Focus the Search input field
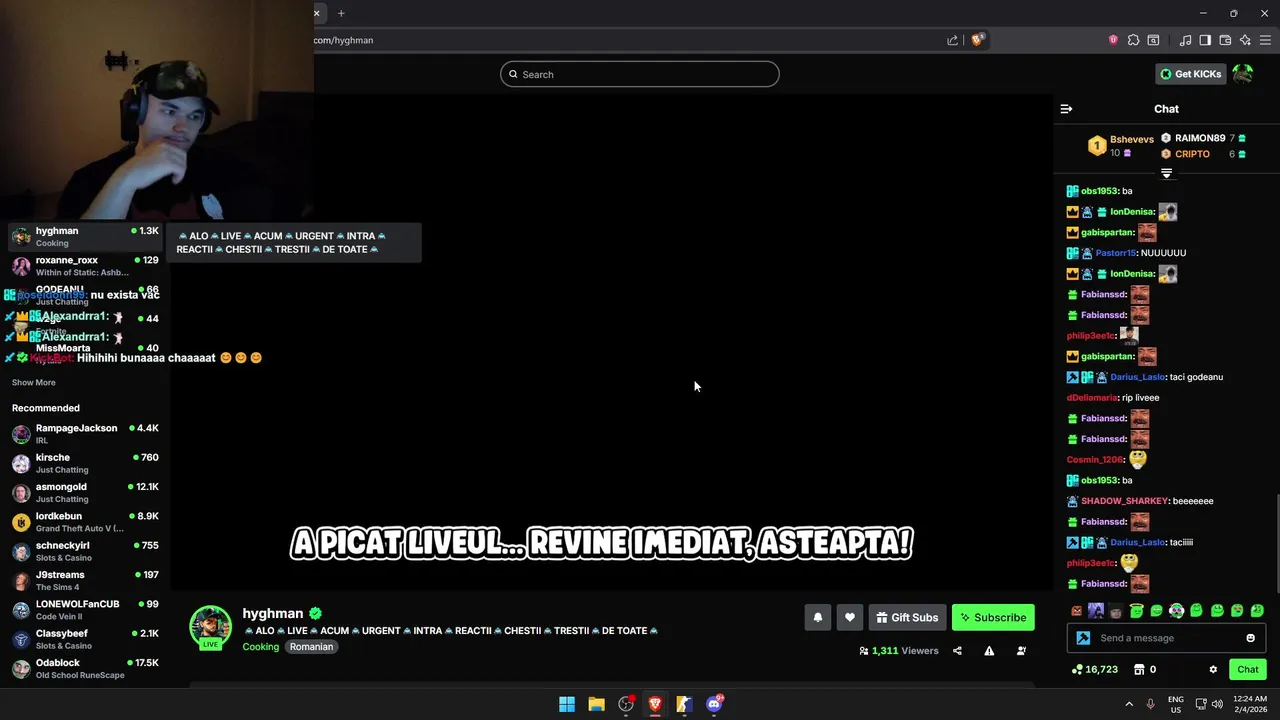The width and height of the screenshot is (1280, 720). pyautogui.click(x=640, y=74)
